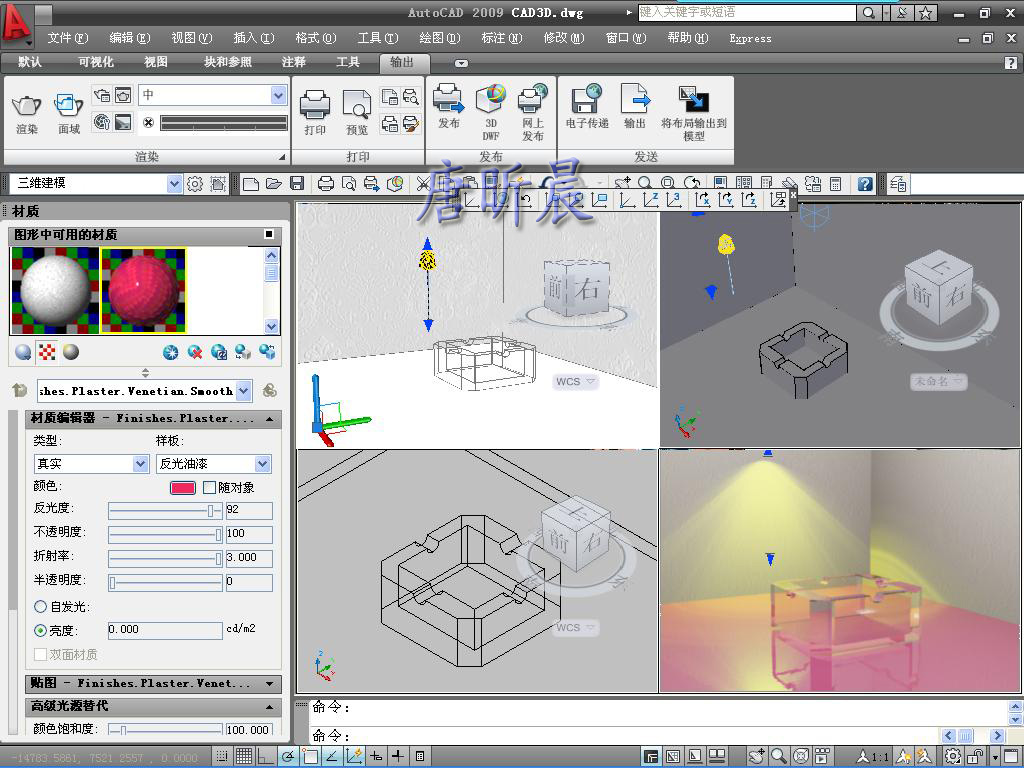
Task: Select the red sphere material thumbnail
Action: pyautogui.click(x=144, y=290)
